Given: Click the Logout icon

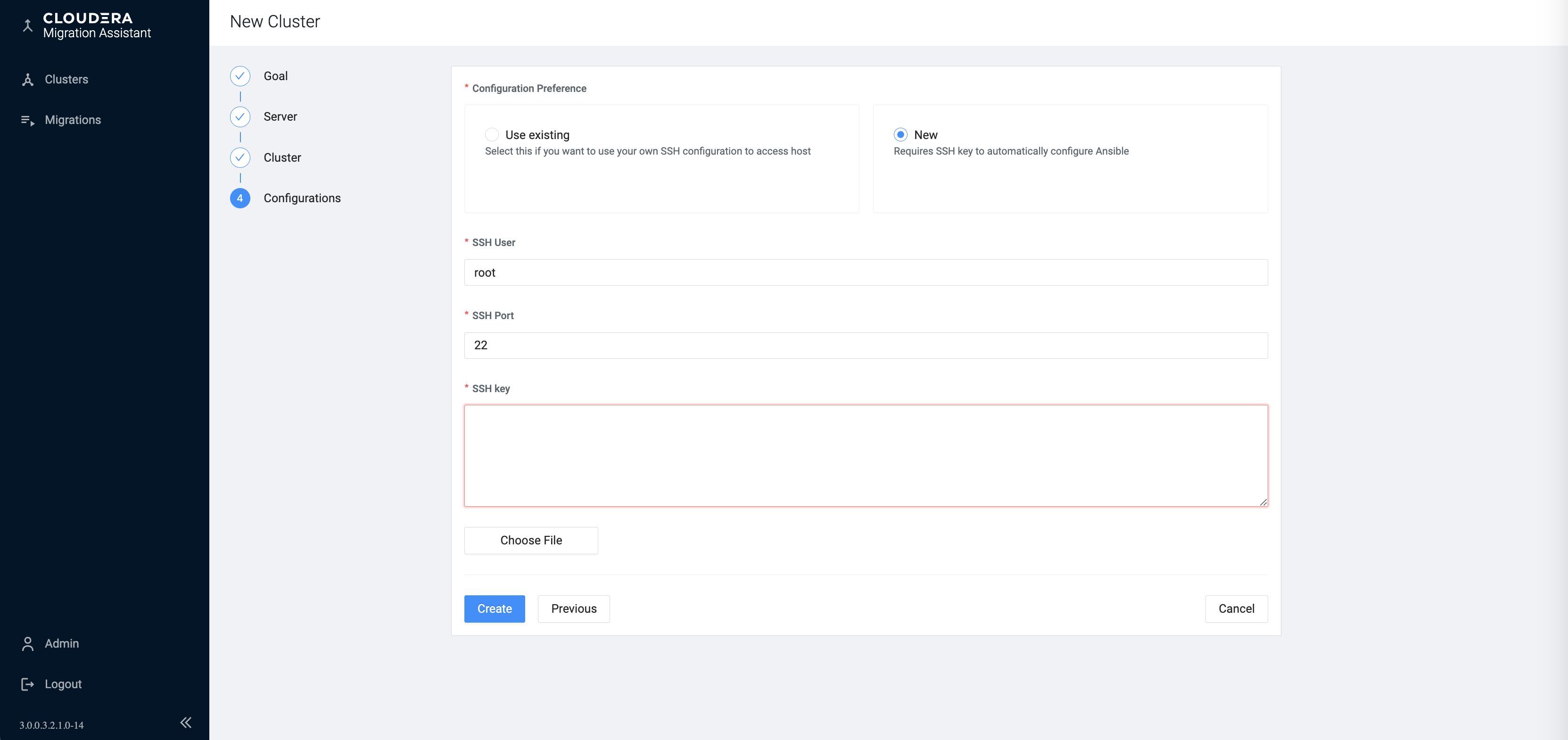Looking at the screenshot, I should click(27, 684).
